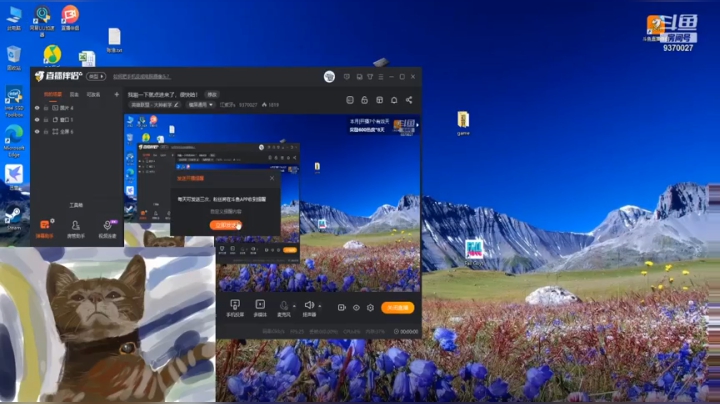Expand microphone options arrow
The height and width of the screenshot is (404, 720).
point(294,306)
